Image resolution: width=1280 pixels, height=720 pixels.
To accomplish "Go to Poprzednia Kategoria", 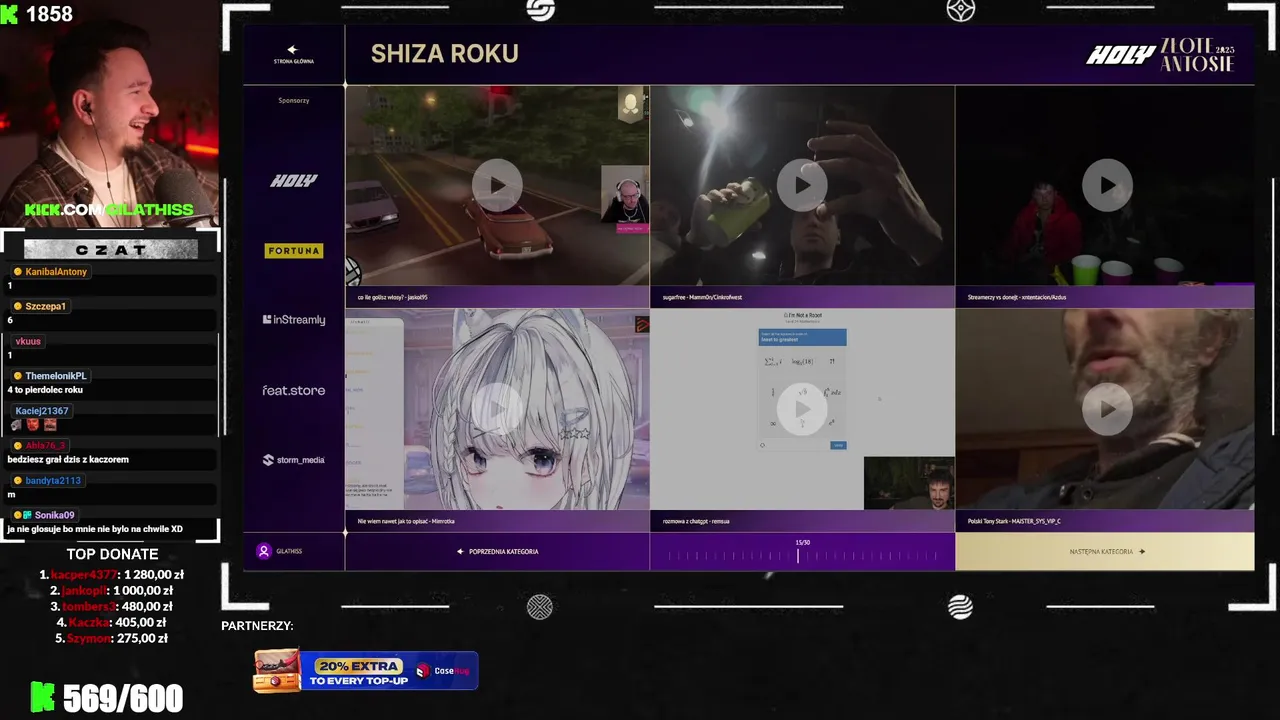I will [x=498, y=551].
